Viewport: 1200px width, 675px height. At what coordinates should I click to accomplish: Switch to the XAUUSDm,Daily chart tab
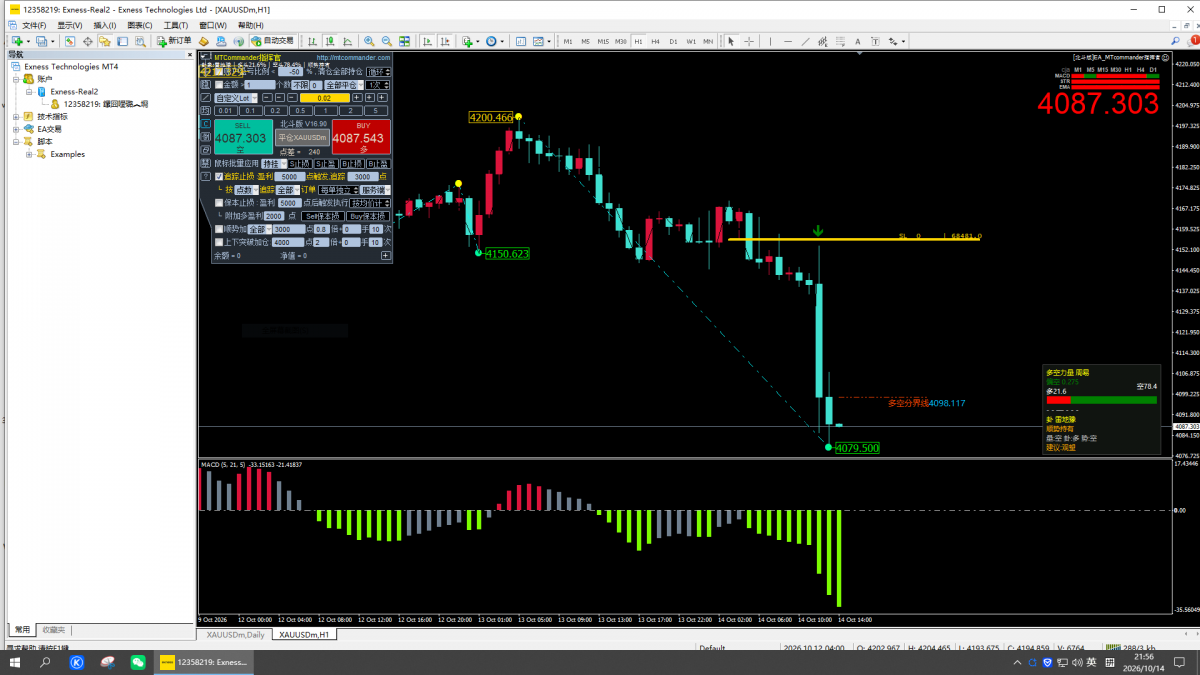coord(236,634)
